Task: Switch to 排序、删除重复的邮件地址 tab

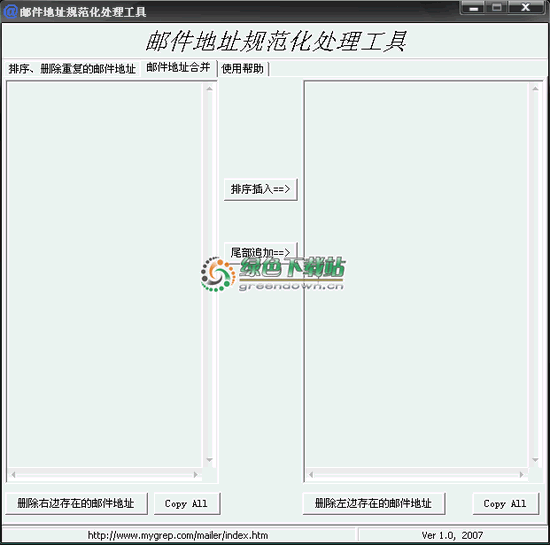Action: pos(72,69)
